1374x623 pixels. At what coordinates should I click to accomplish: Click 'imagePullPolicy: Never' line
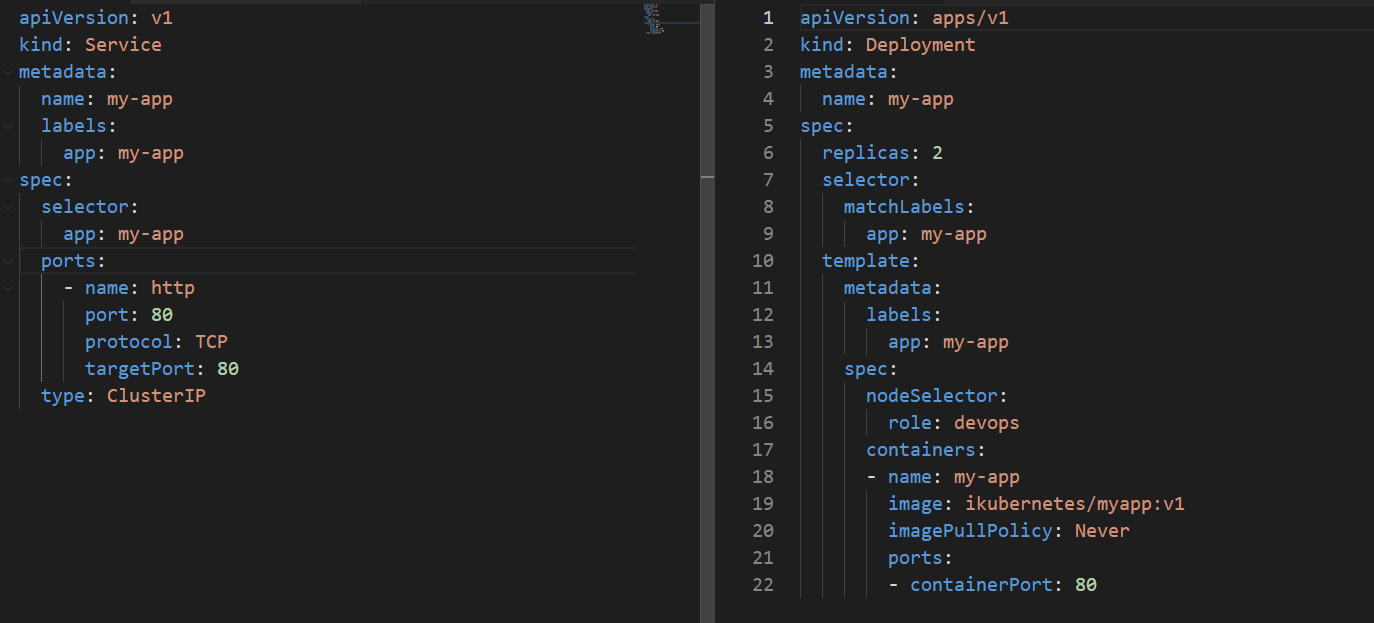1009,531
